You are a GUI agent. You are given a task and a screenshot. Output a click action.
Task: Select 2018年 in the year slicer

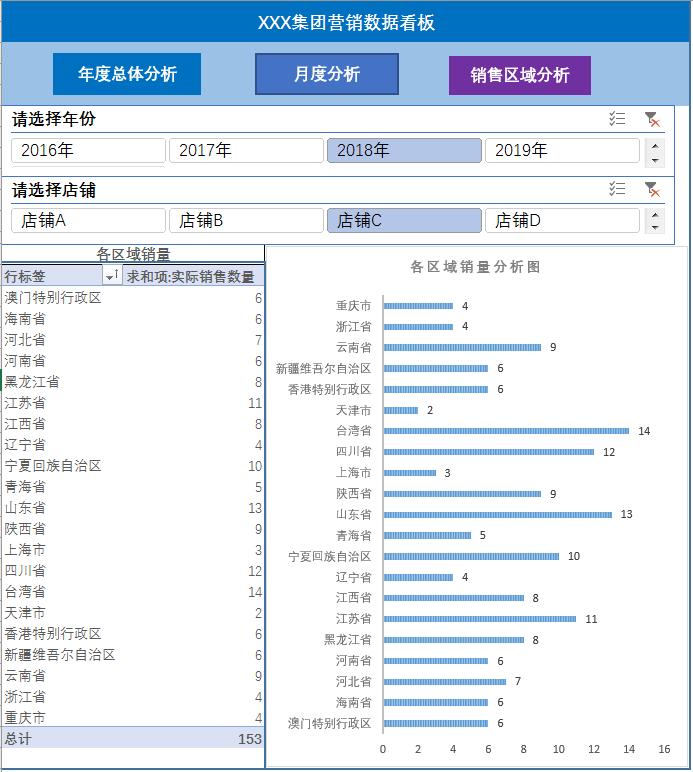coord(404,150)
